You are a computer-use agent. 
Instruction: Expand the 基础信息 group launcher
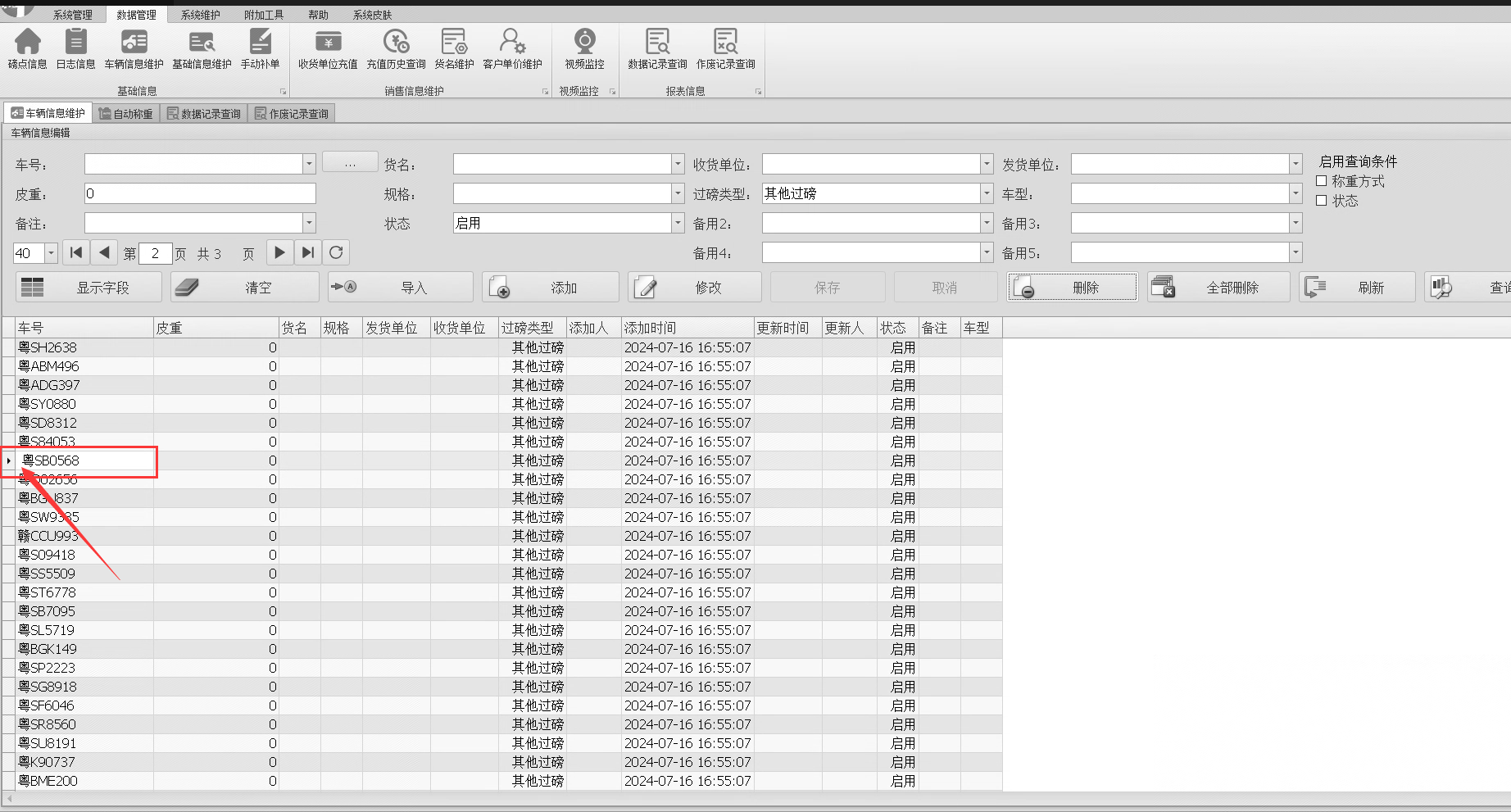tap(284, 92)
